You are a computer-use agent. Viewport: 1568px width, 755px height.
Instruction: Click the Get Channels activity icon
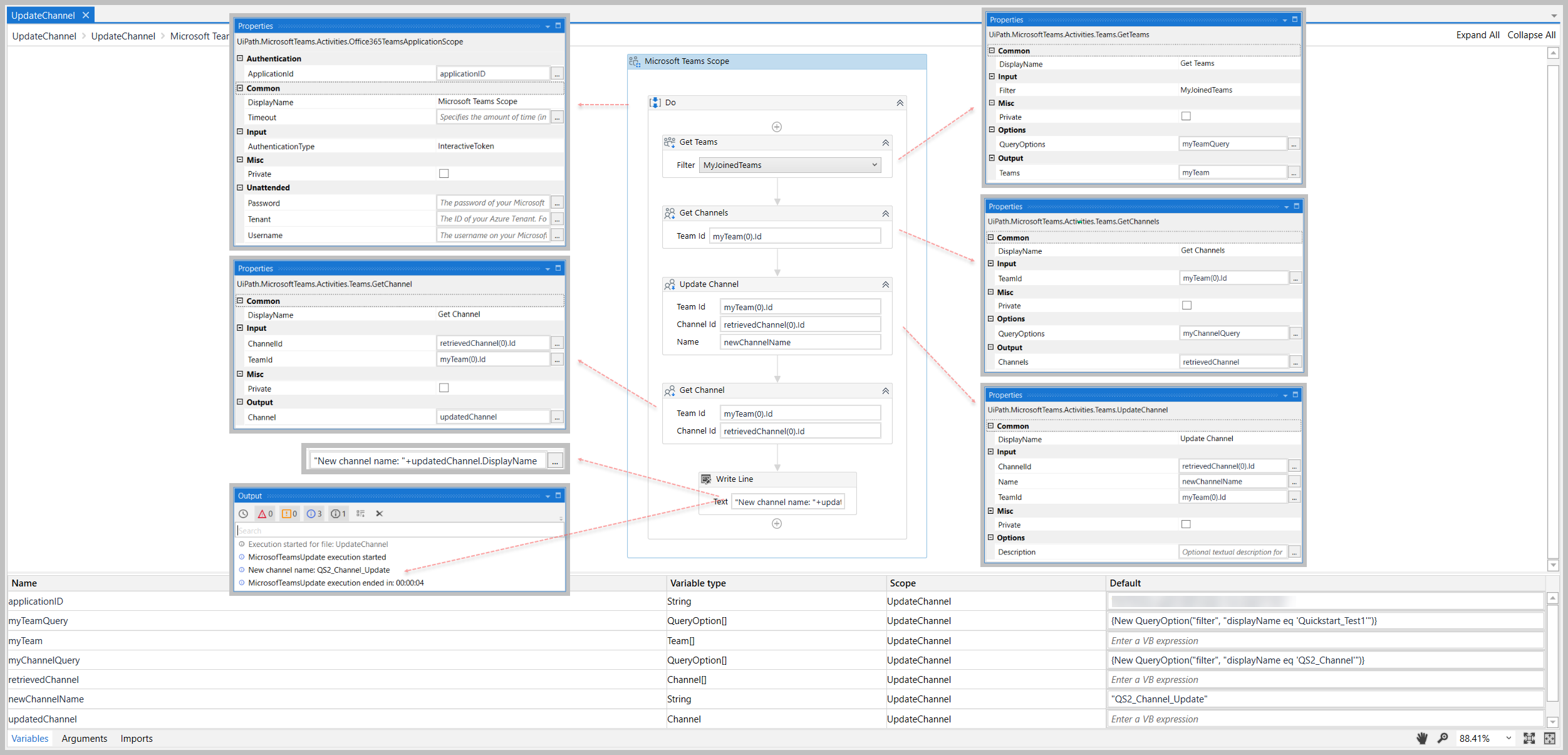[x=670, y=213]
